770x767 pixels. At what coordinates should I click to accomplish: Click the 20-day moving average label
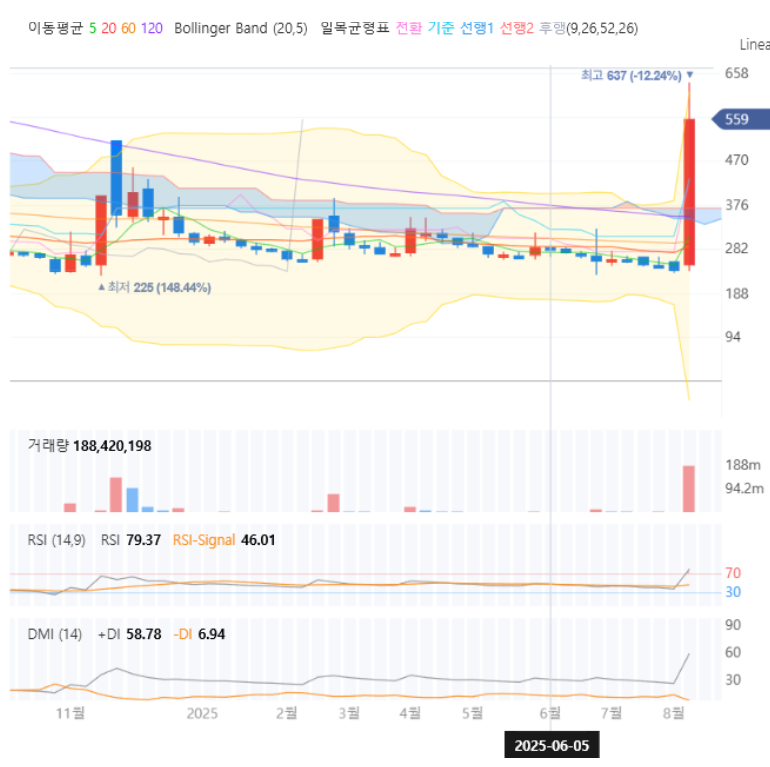click(109, 28)
